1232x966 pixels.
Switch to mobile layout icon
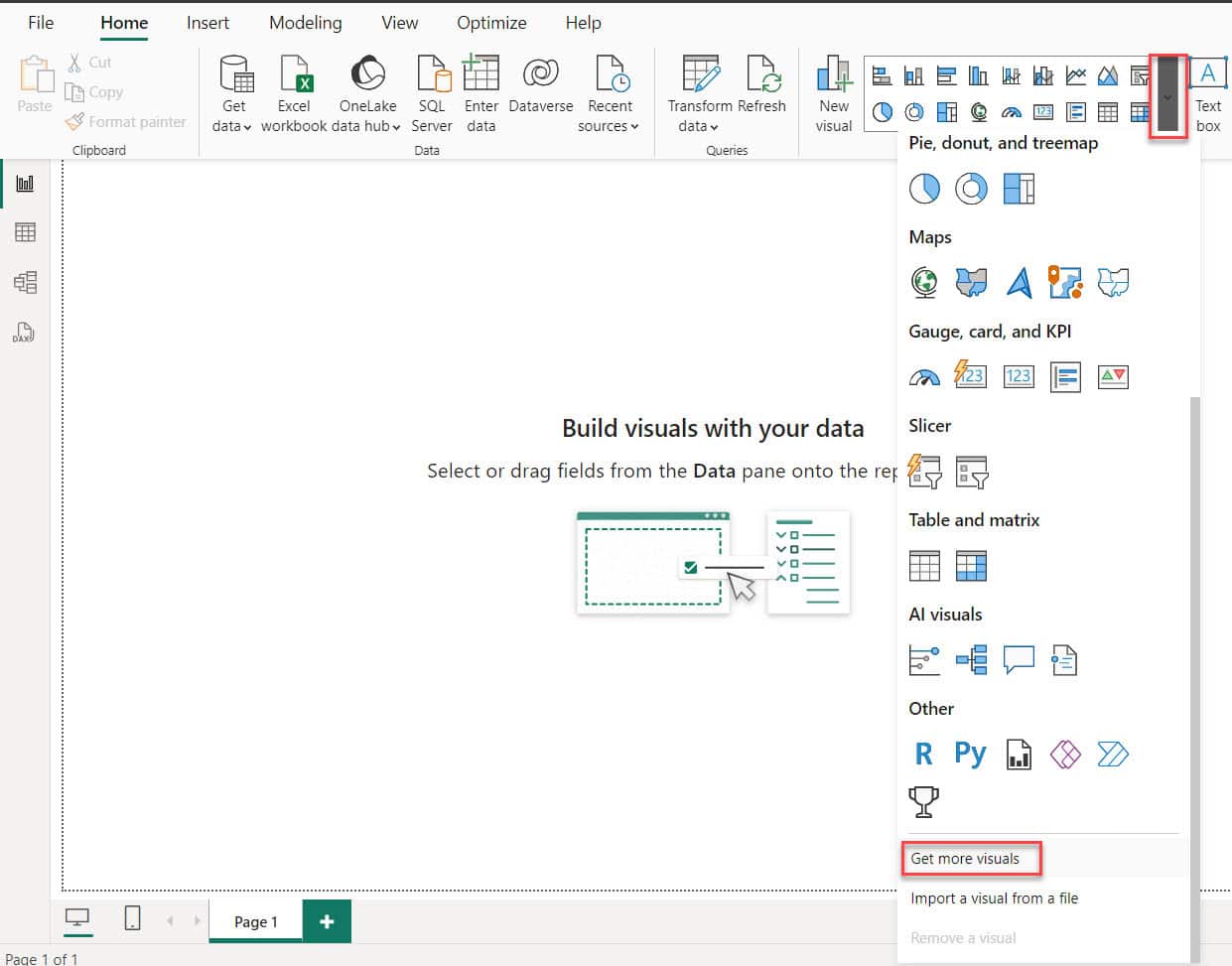pos(132,919)
